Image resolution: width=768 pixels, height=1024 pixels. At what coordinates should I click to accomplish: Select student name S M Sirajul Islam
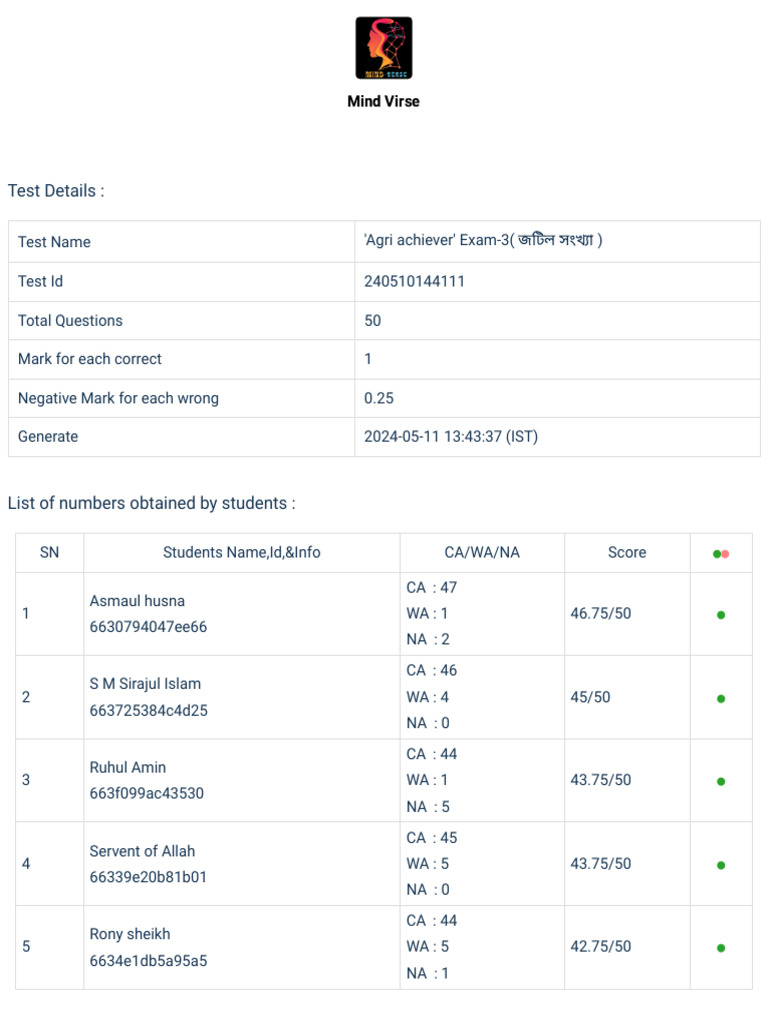coord(145,684)
